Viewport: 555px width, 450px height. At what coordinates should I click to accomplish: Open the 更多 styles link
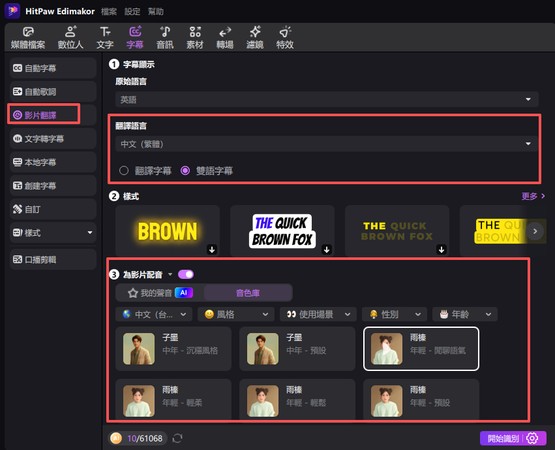click(x=533, y=196)
